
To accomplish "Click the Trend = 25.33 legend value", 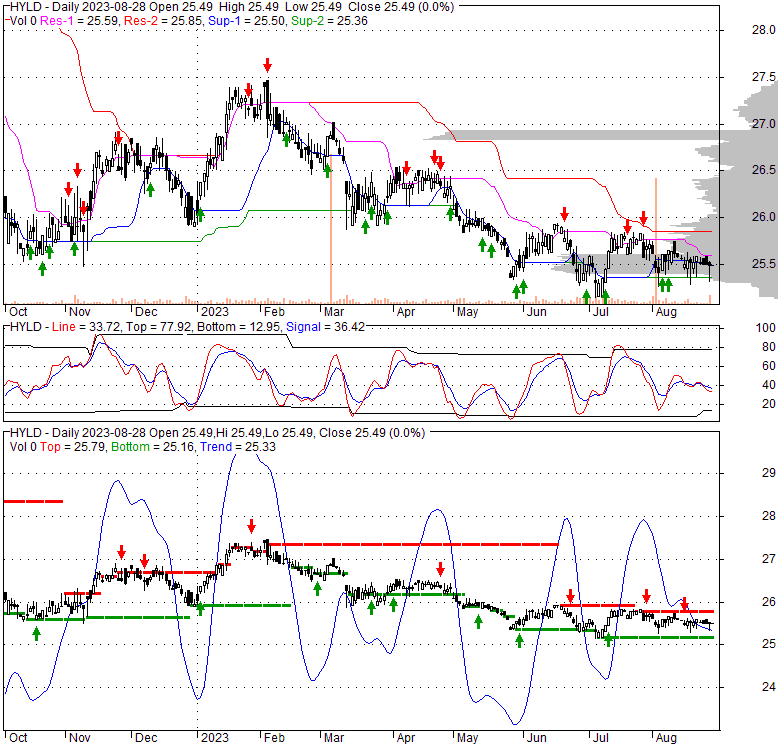I will click(238, 447).
